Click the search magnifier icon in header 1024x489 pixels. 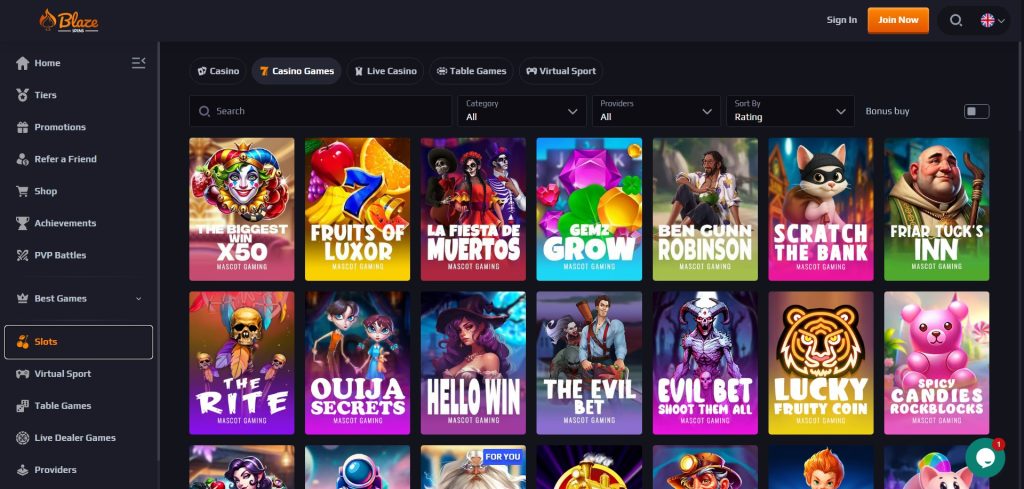pyautogui.click(x=956, y=20)
